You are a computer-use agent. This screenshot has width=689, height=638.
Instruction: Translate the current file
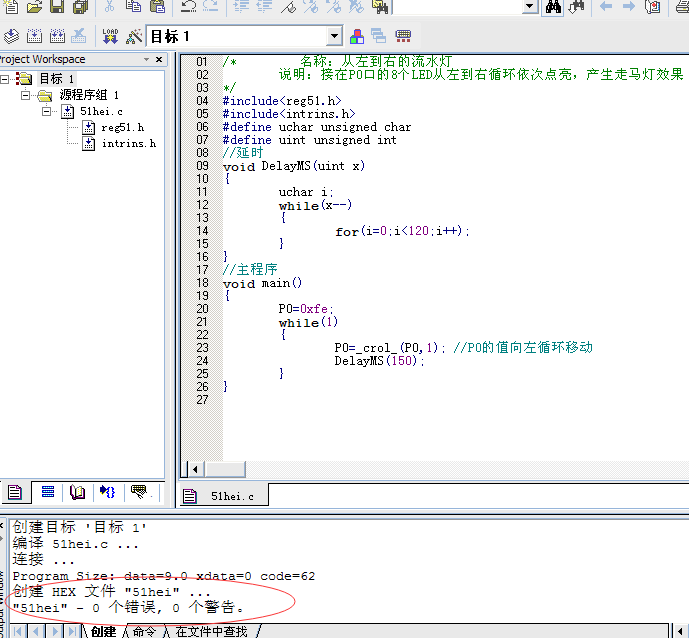pyautogui.click(x=11, y=36)
